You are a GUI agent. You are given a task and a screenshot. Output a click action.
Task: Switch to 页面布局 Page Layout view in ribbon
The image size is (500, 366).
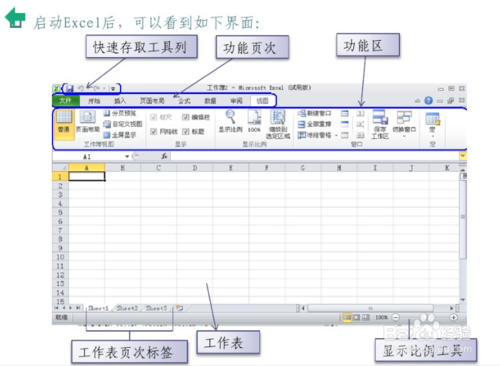pos(87,122)
